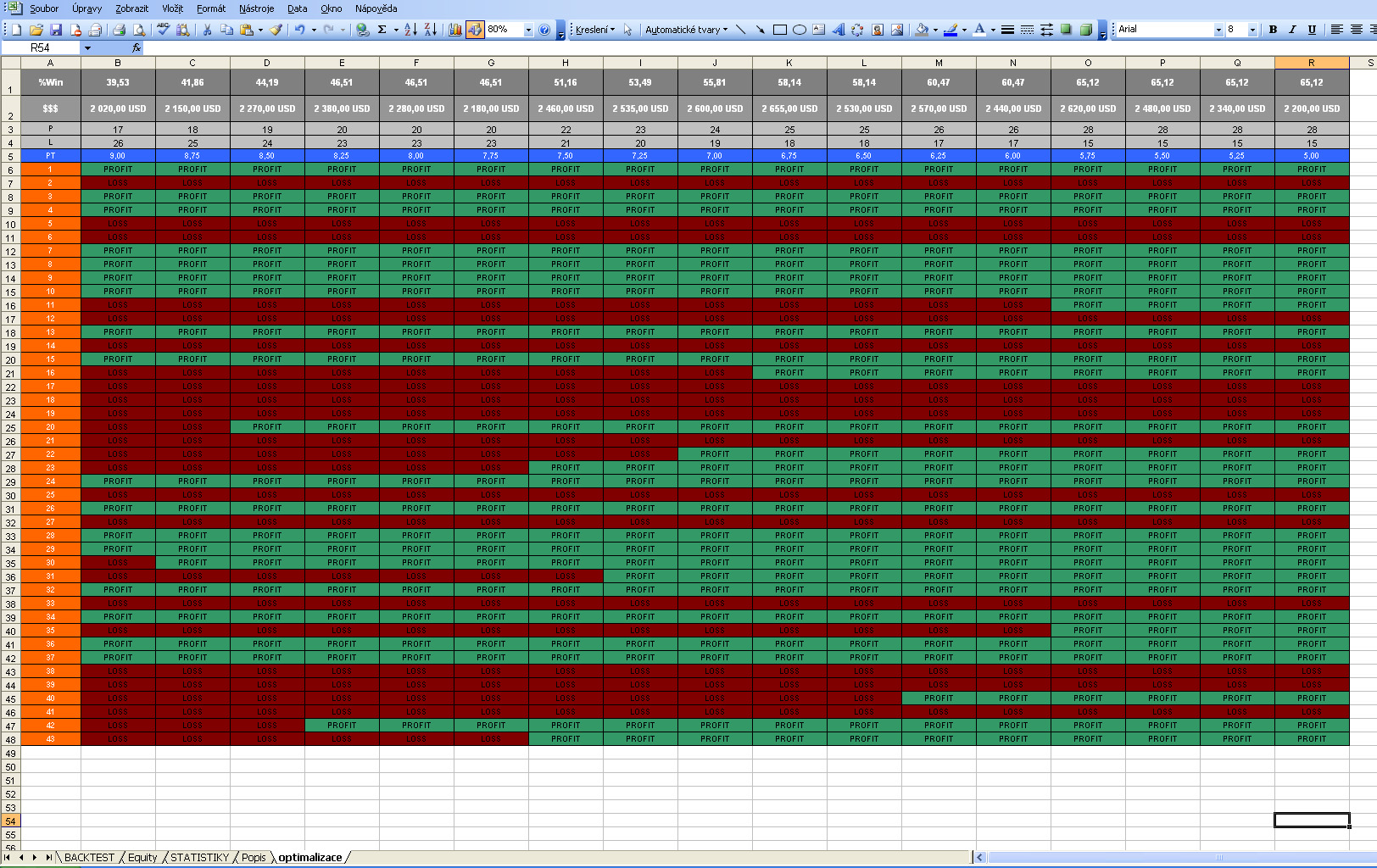Click the Save floppy disk icon
This screenshot has height=868, width=1377.
(x=56, y=30)
